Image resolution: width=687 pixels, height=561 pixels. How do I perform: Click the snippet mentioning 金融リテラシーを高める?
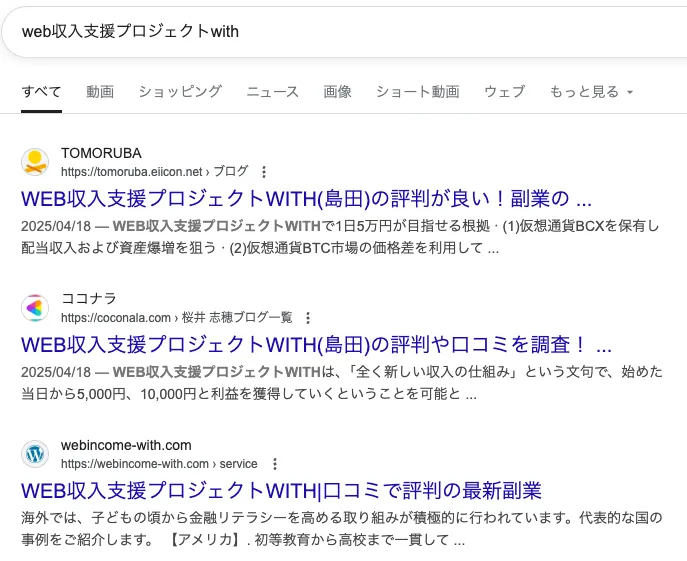point(342,529)
